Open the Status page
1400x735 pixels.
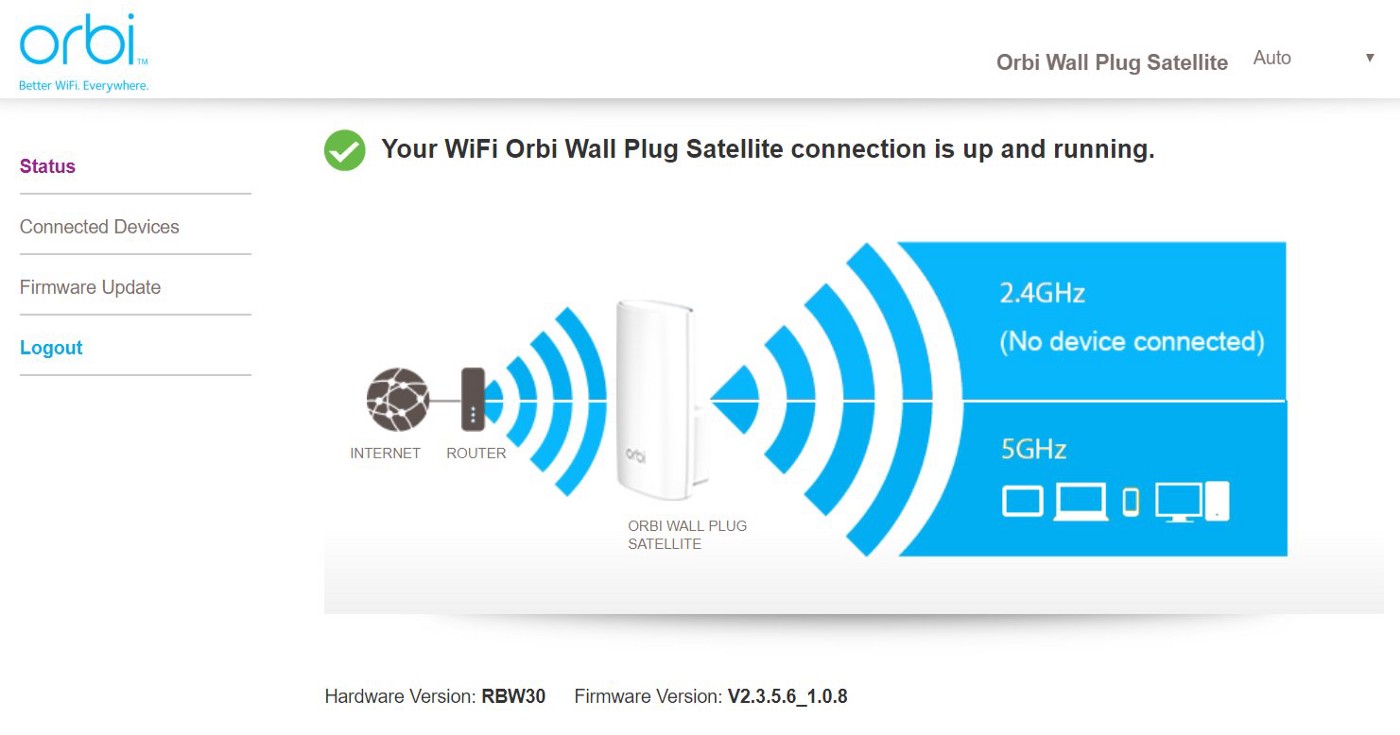point(48,167)
